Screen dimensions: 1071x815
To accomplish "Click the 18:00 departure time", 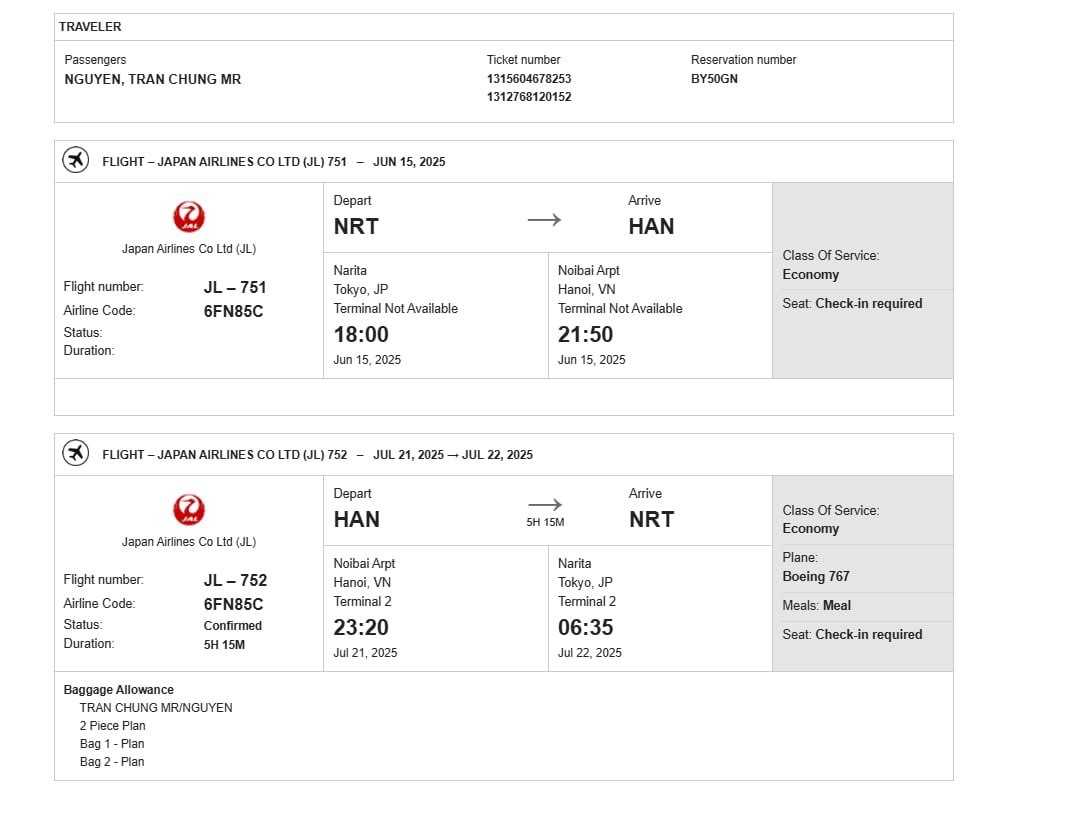I will click(x=361, y=334).
